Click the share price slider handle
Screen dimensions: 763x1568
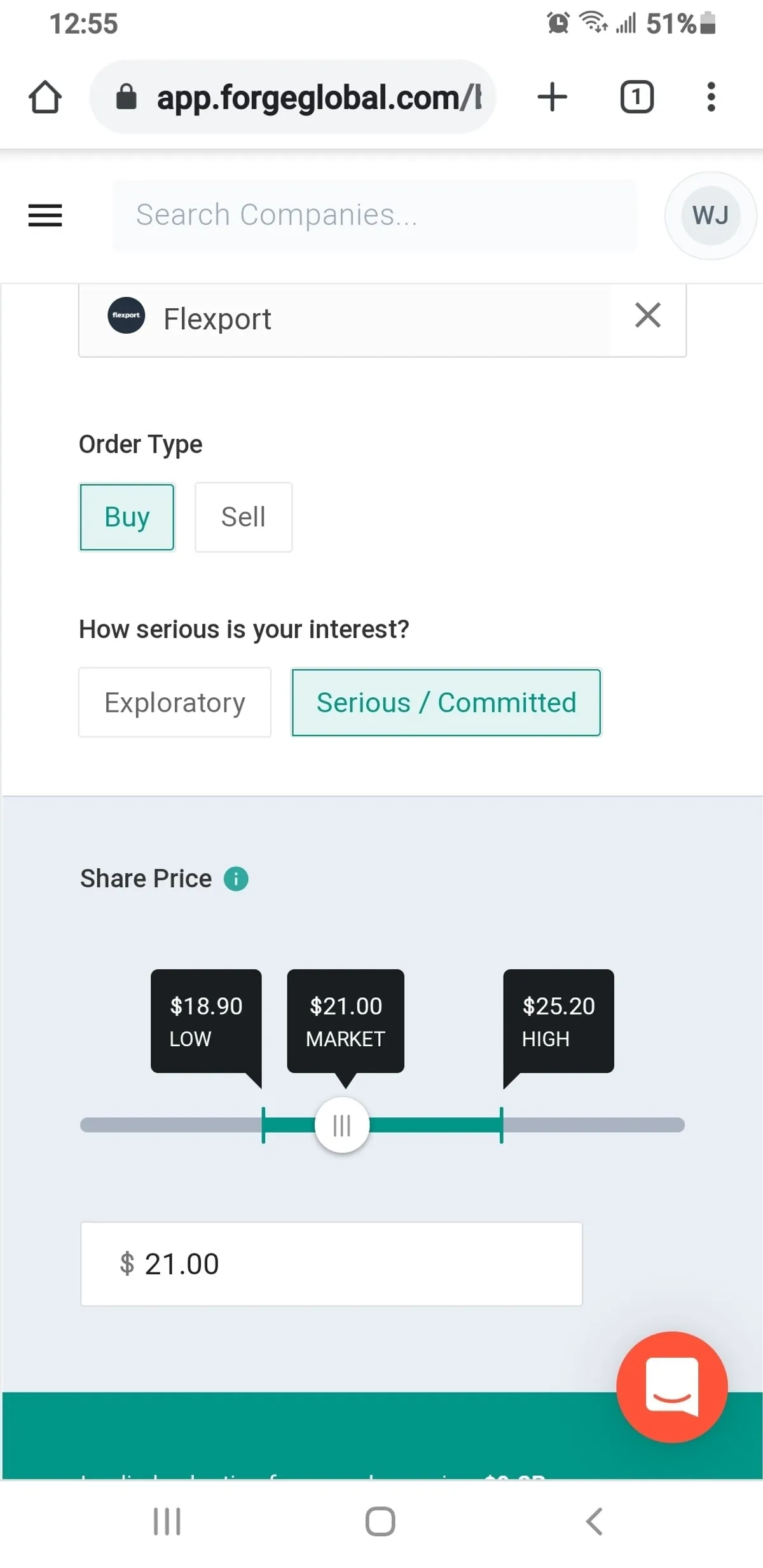(342, 1125)
